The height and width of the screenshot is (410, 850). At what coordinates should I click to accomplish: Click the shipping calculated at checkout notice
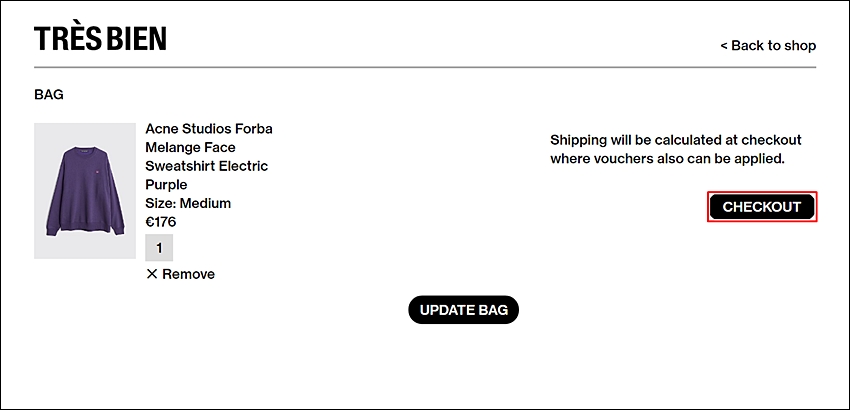(675, 150)
